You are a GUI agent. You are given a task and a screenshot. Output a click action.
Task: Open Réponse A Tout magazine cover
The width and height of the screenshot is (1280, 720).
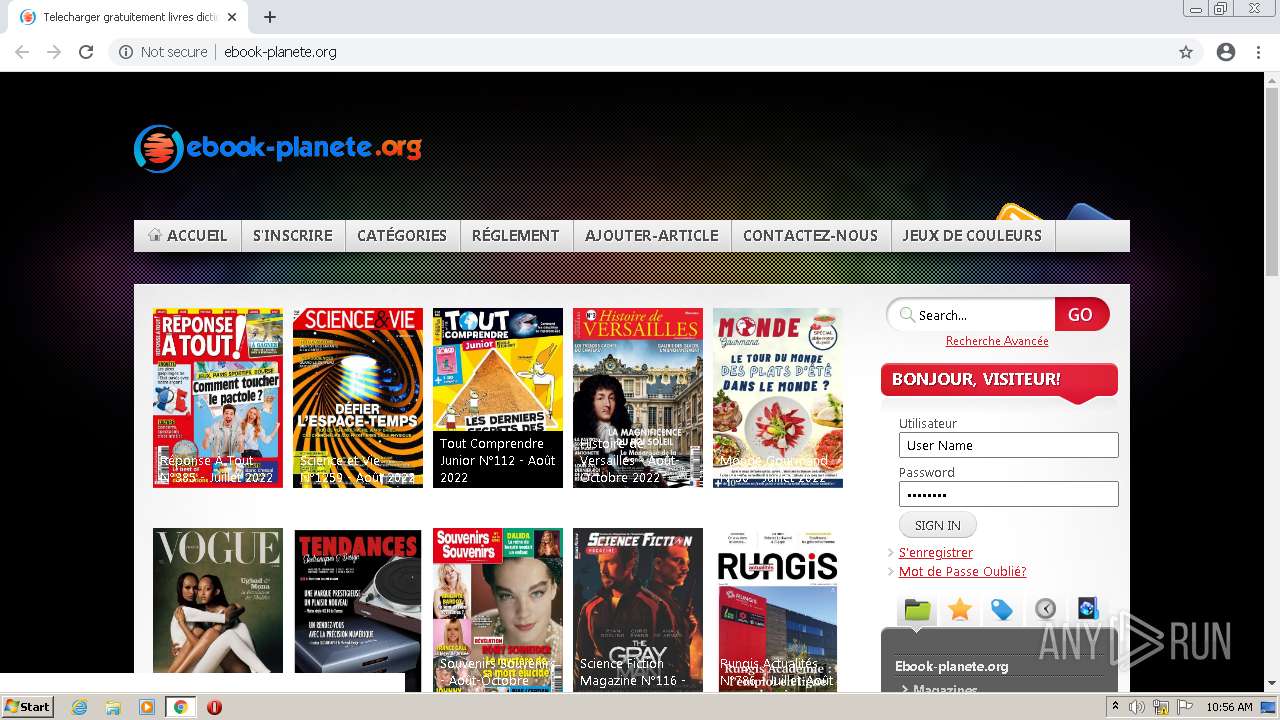click(x=218, y=398)
